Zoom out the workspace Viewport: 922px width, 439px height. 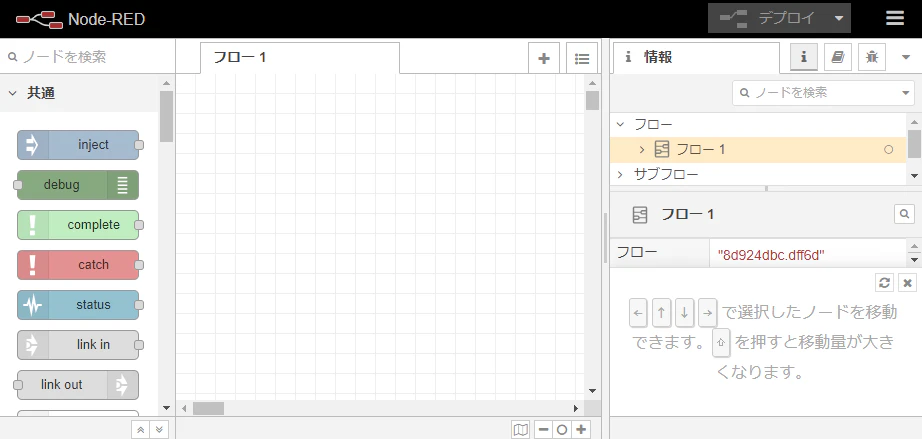tap(543, 430)
